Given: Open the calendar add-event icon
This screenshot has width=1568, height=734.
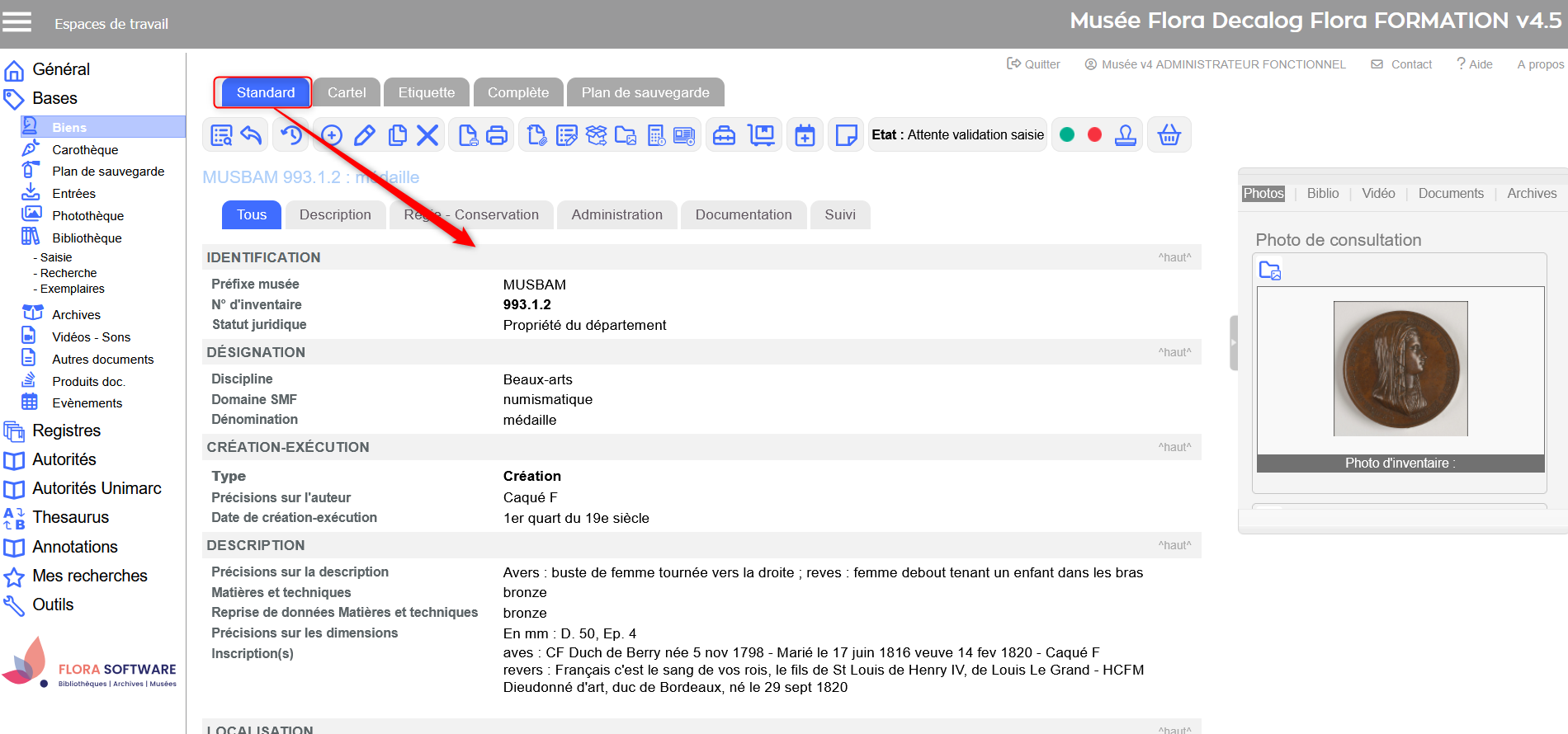Looking at the screenshot, I should tap(805, 135).
